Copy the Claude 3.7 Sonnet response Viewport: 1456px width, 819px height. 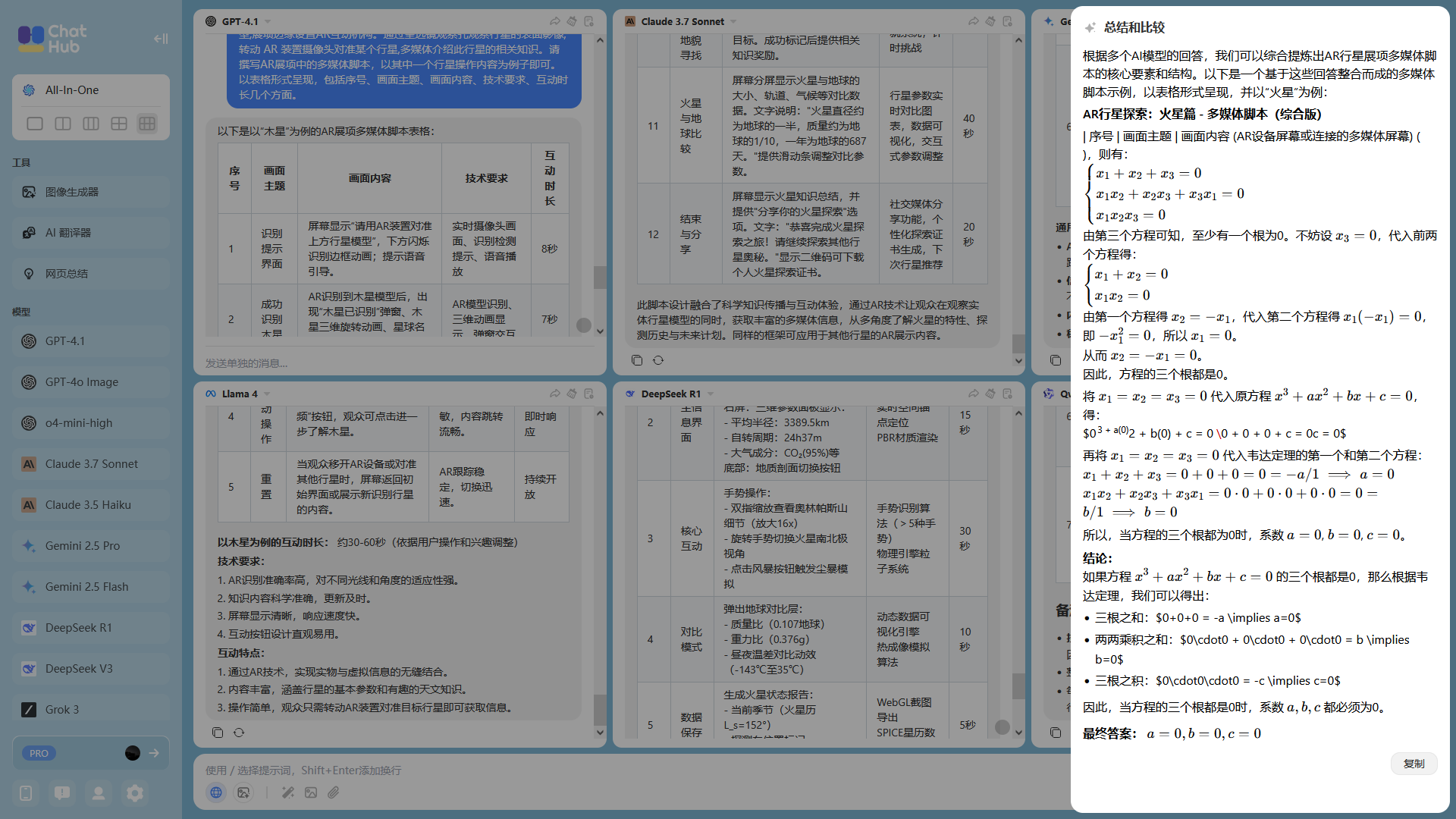tap(637, 360)
